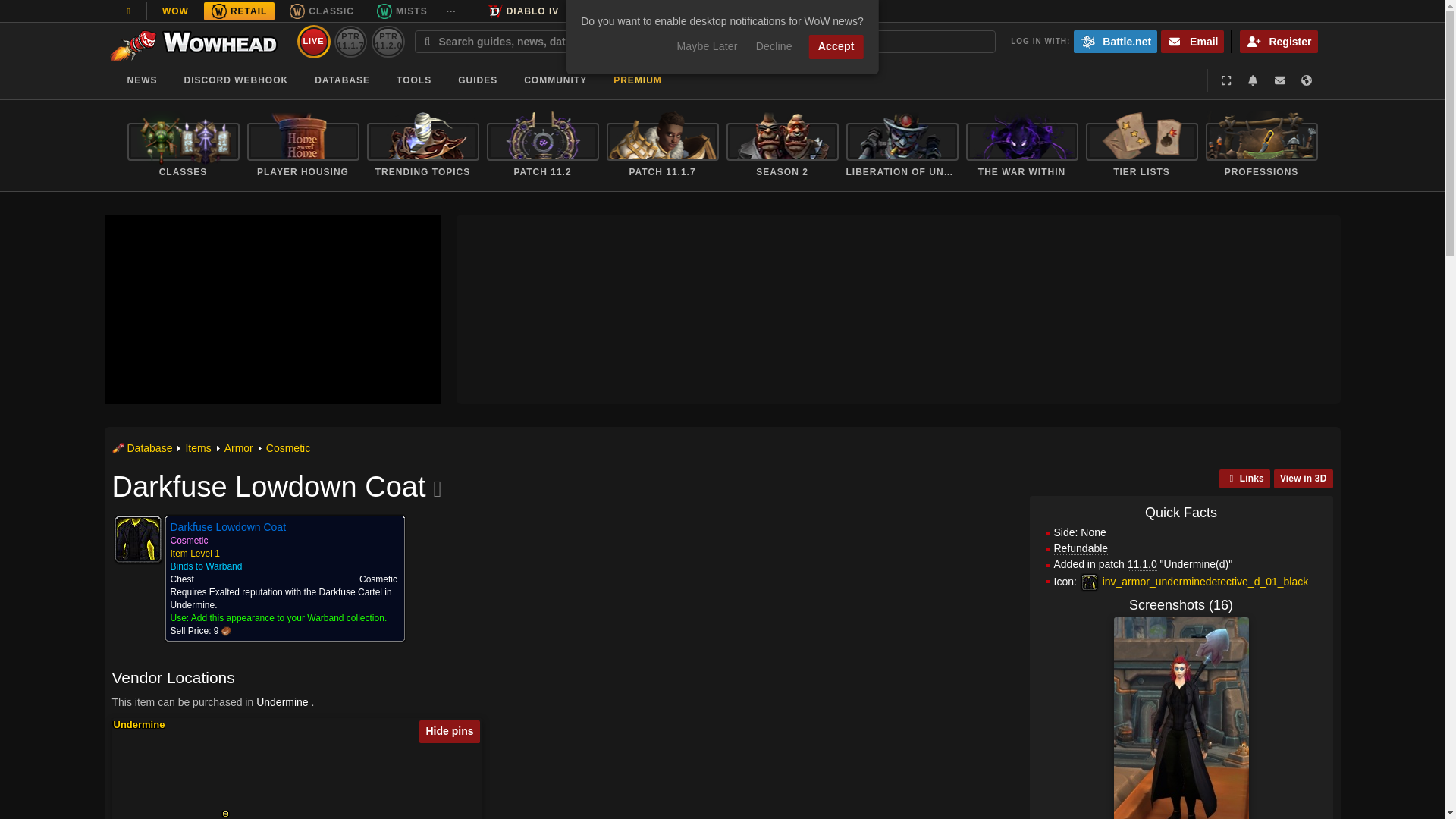Viewport: 1456px width, 819px height.
Task: Click the black coat icon in Quick Facts
Action: coord(1090,582)
